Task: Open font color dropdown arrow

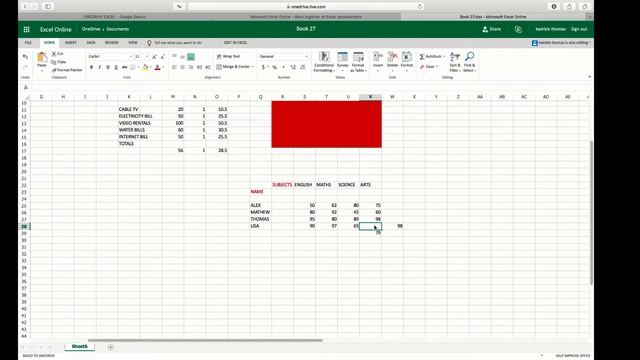Action: pyautogui.click(x=163, y=67)
